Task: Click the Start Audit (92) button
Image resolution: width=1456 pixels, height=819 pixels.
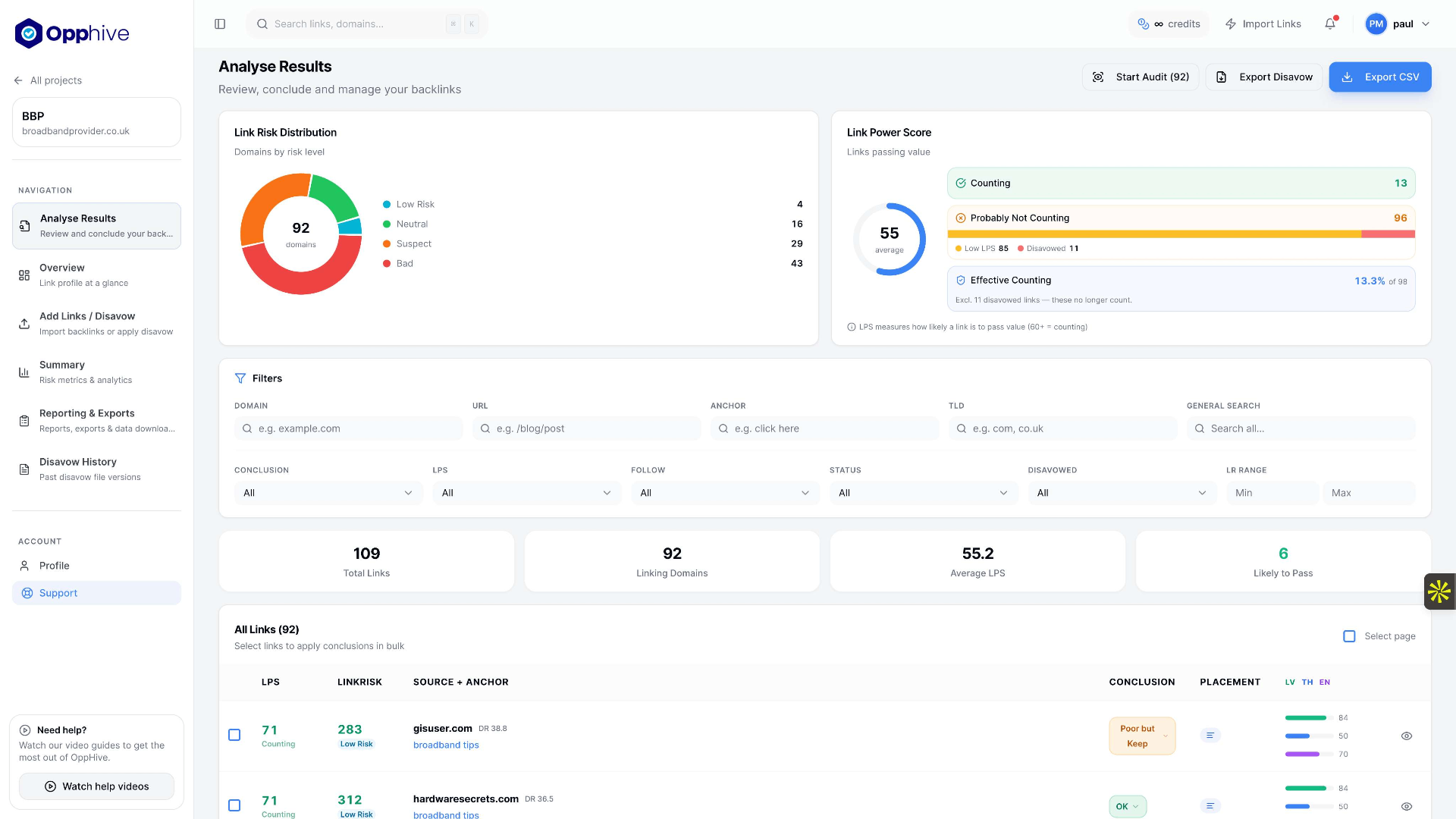Action: 1141,77
